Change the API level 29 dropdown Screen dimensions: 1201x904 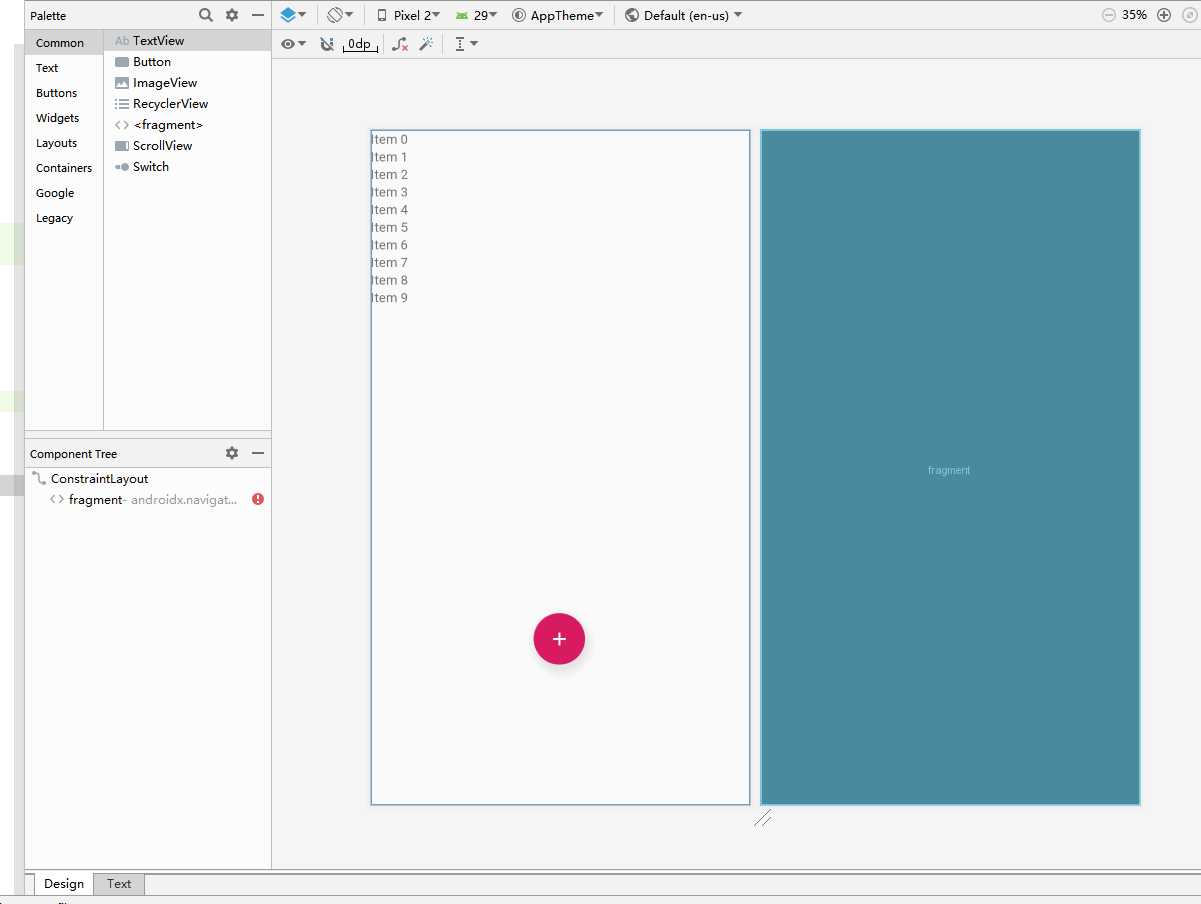click(476, 15)
